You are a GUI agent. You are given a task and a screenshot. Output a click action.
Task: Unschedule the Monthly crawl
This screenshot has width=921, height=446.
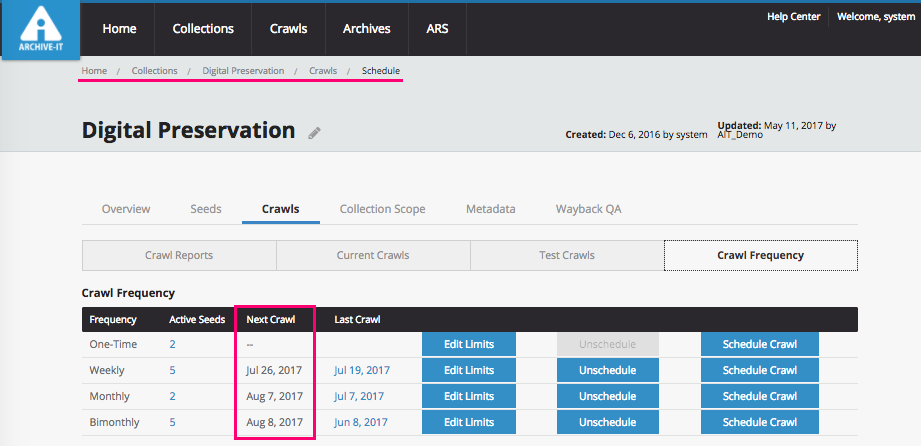[x=607, y=396]
